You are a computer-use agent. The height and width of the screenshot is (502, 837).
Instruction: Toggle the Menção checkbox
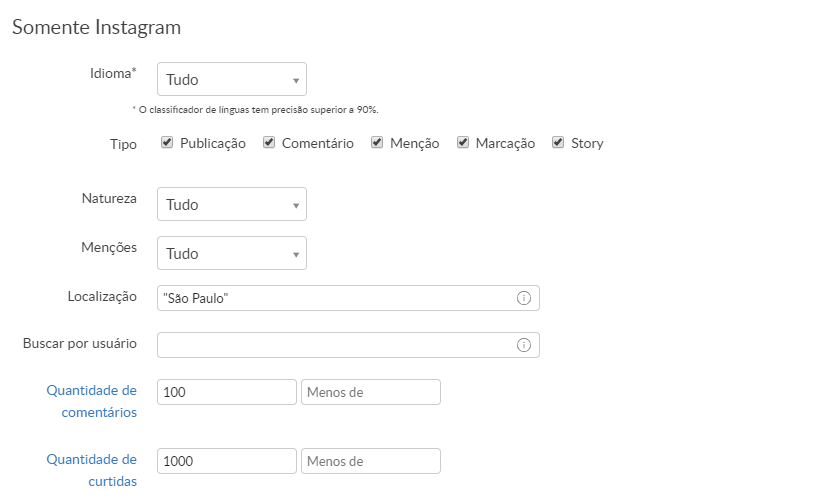click(377, 143)
